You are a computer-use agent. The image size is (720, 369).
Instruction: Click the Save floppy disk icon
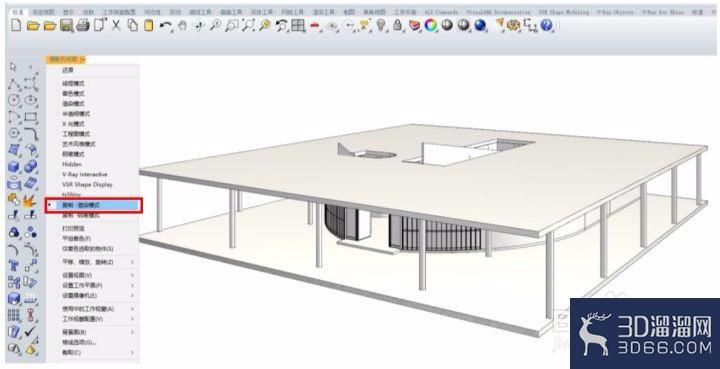pos(67,26)
